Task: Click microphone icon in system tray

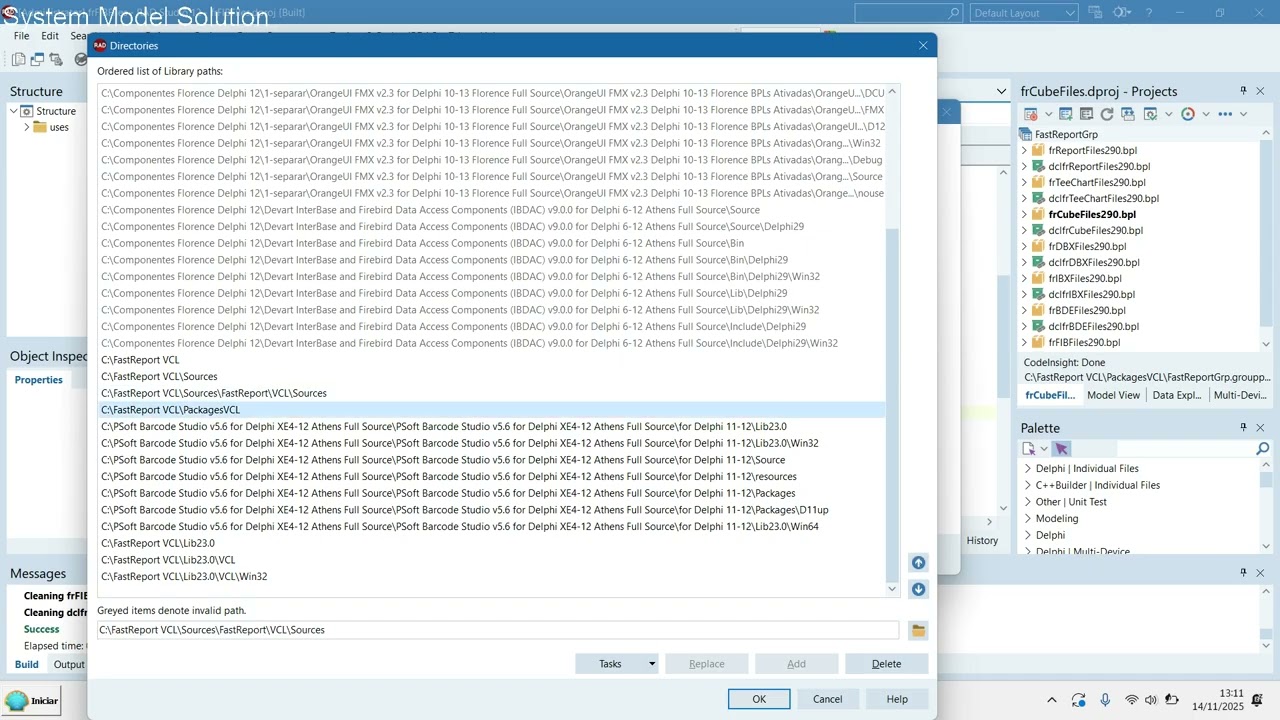Action: [1105, 700]
